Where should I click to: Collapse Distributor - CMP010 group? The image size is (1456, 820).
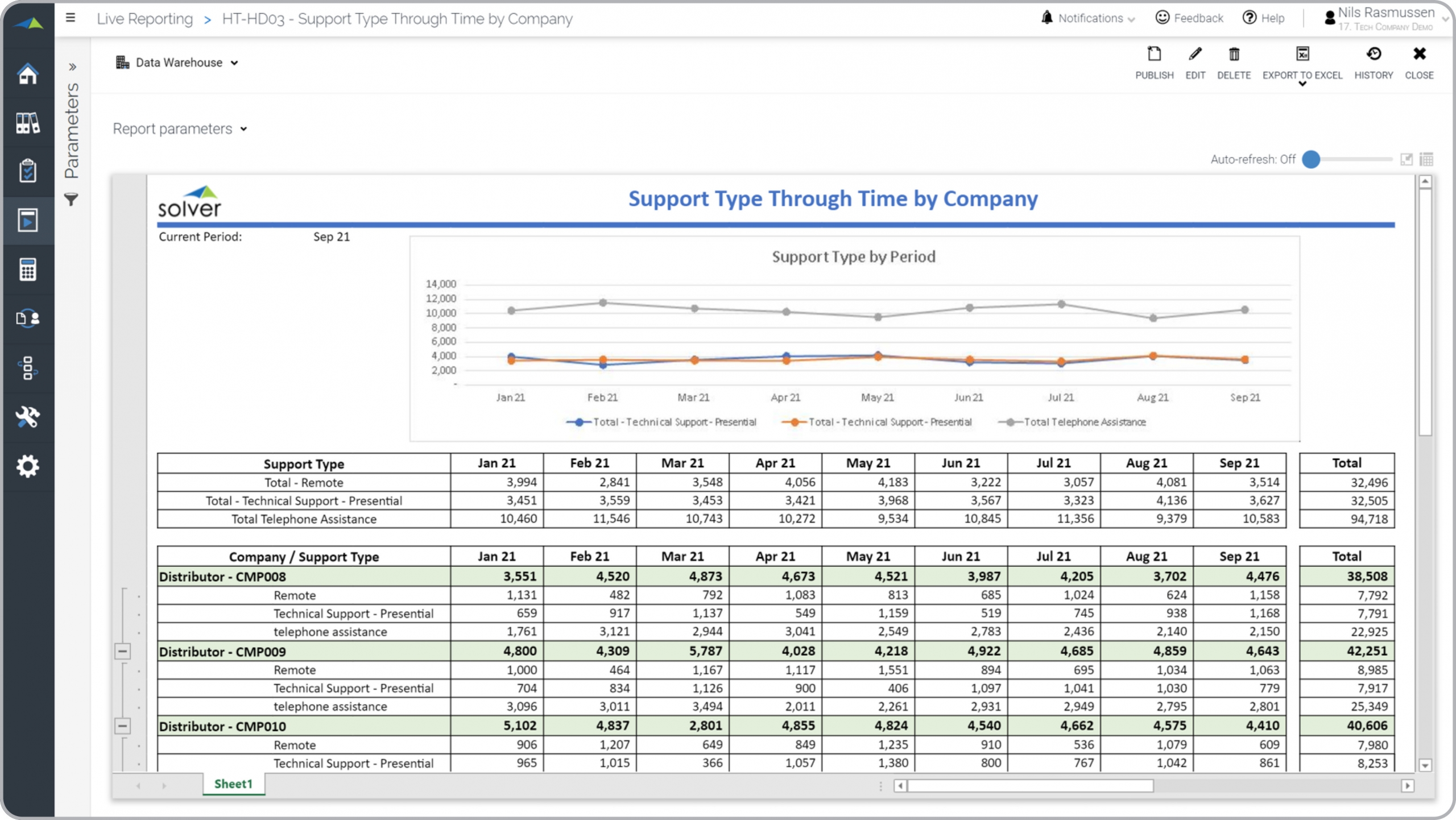(x=122, y=726)
